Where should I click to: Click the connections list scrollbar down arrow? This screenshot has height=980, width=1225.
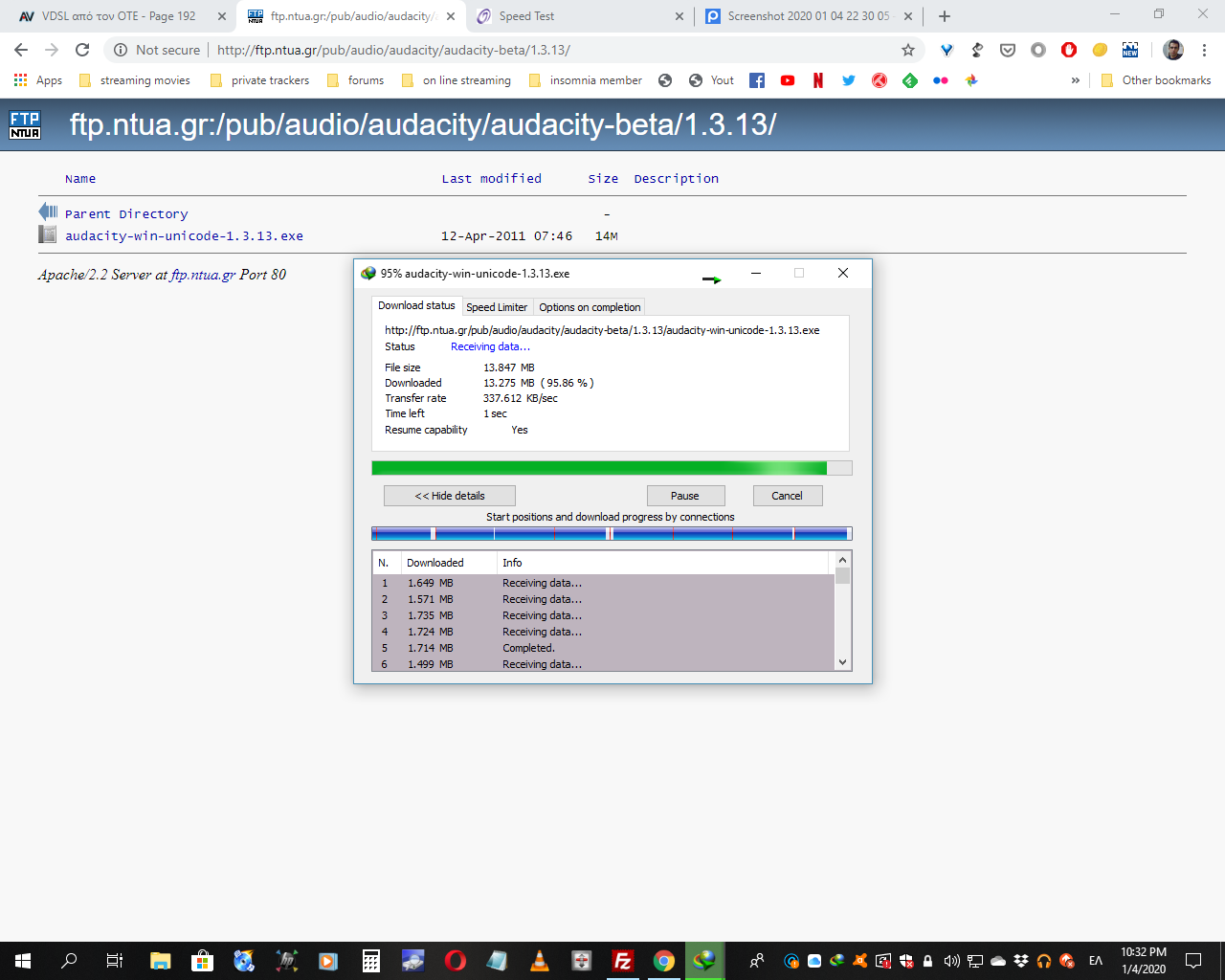click(842, 662)
